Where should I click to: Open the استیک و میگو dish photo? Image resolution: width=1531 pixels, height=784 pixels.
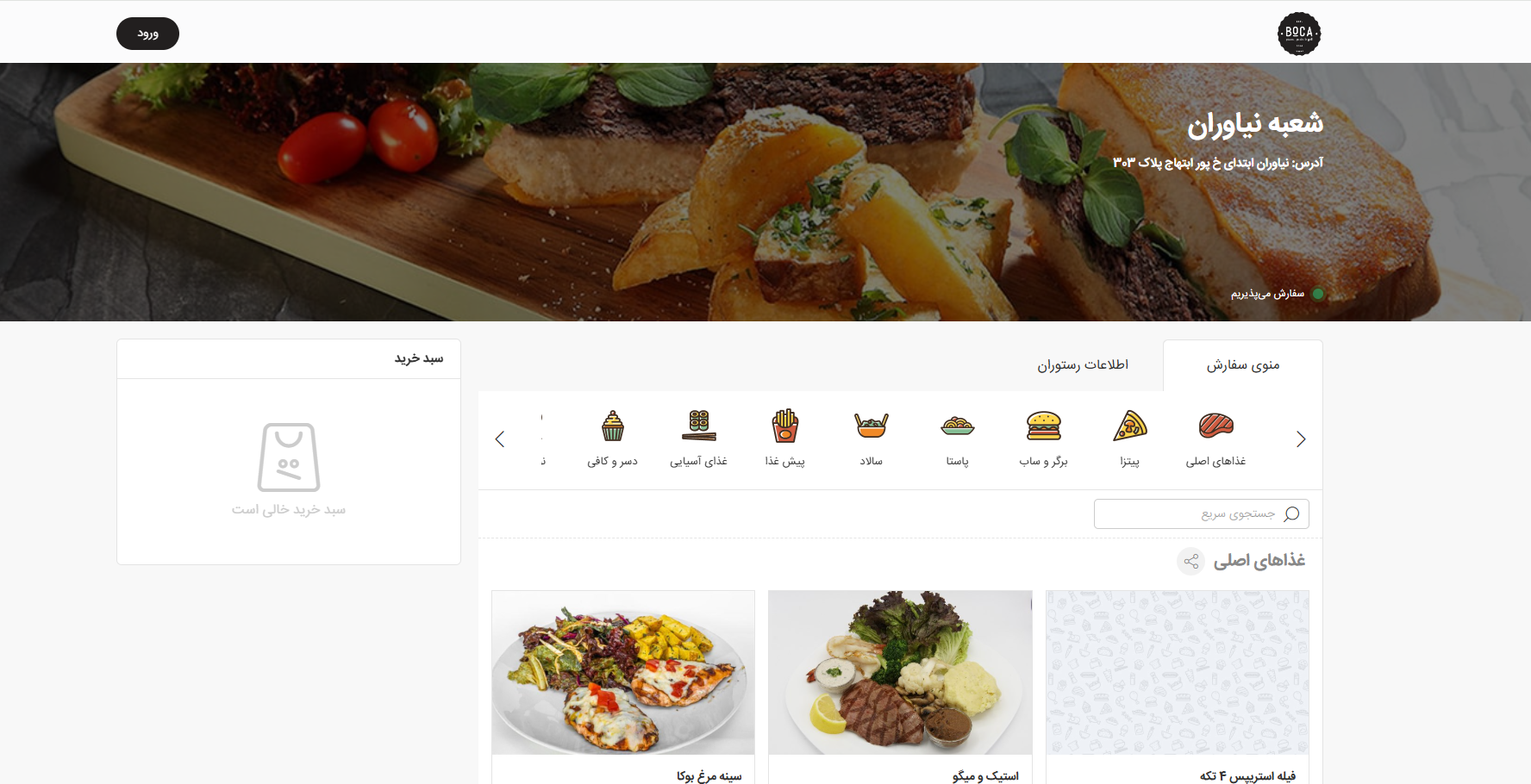900,673
